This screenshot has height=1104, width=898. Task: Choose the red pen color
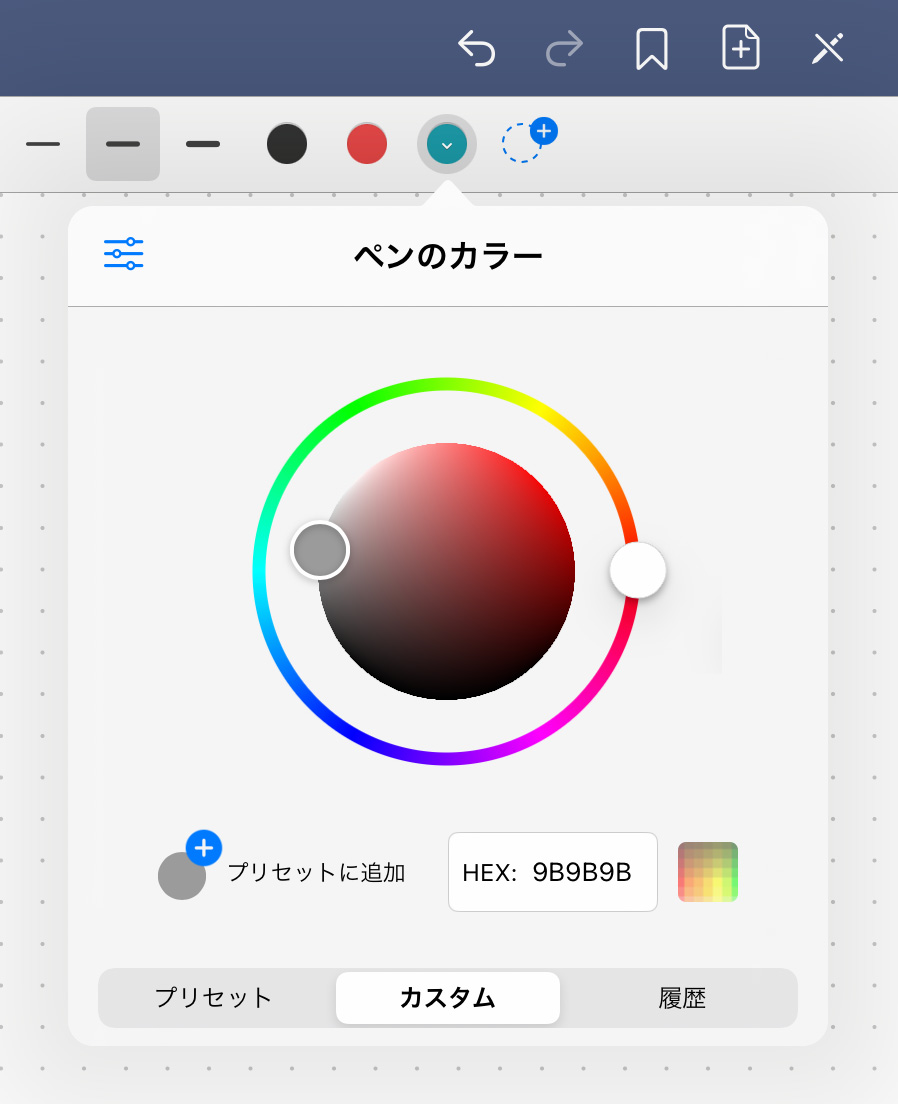[367, 144]
